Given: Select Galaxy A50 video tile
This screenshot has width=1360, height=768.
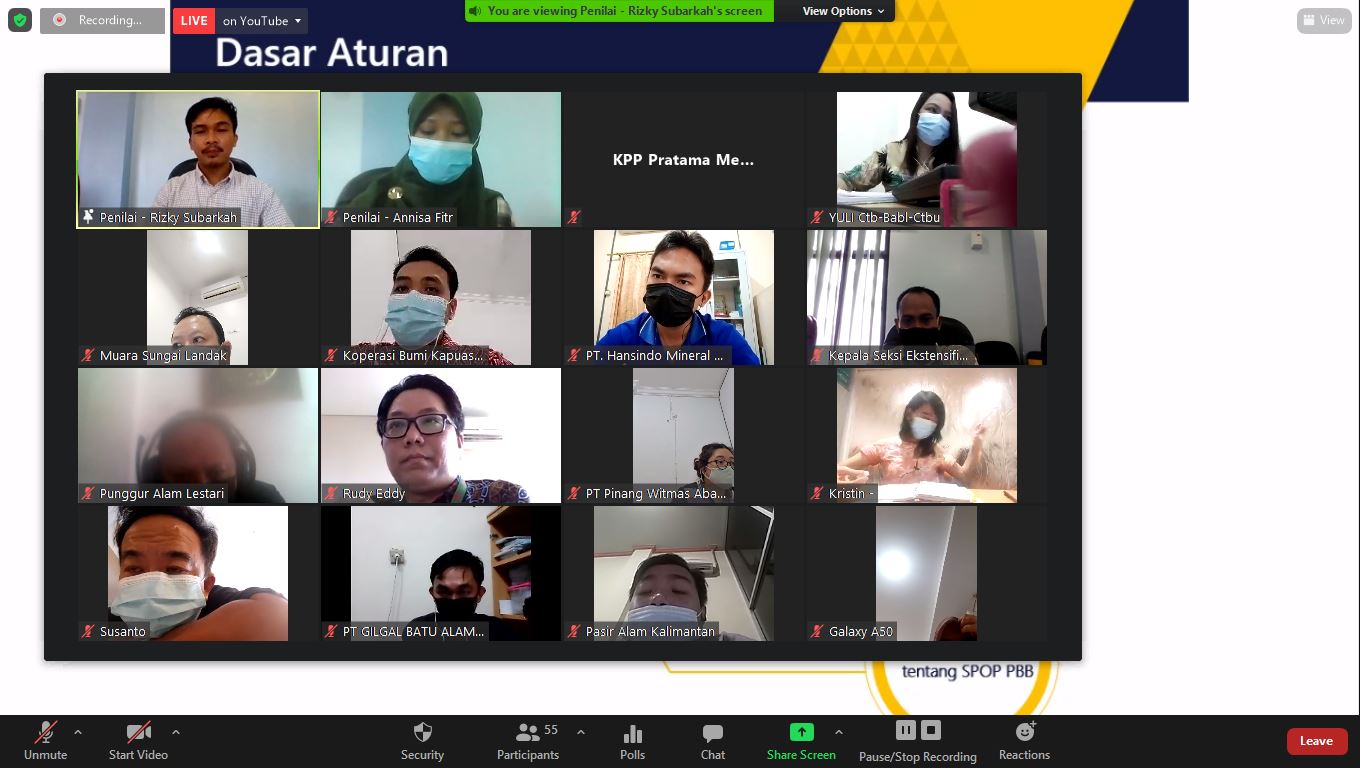Looking at the screenshot, I should click(x=927, y=574).
